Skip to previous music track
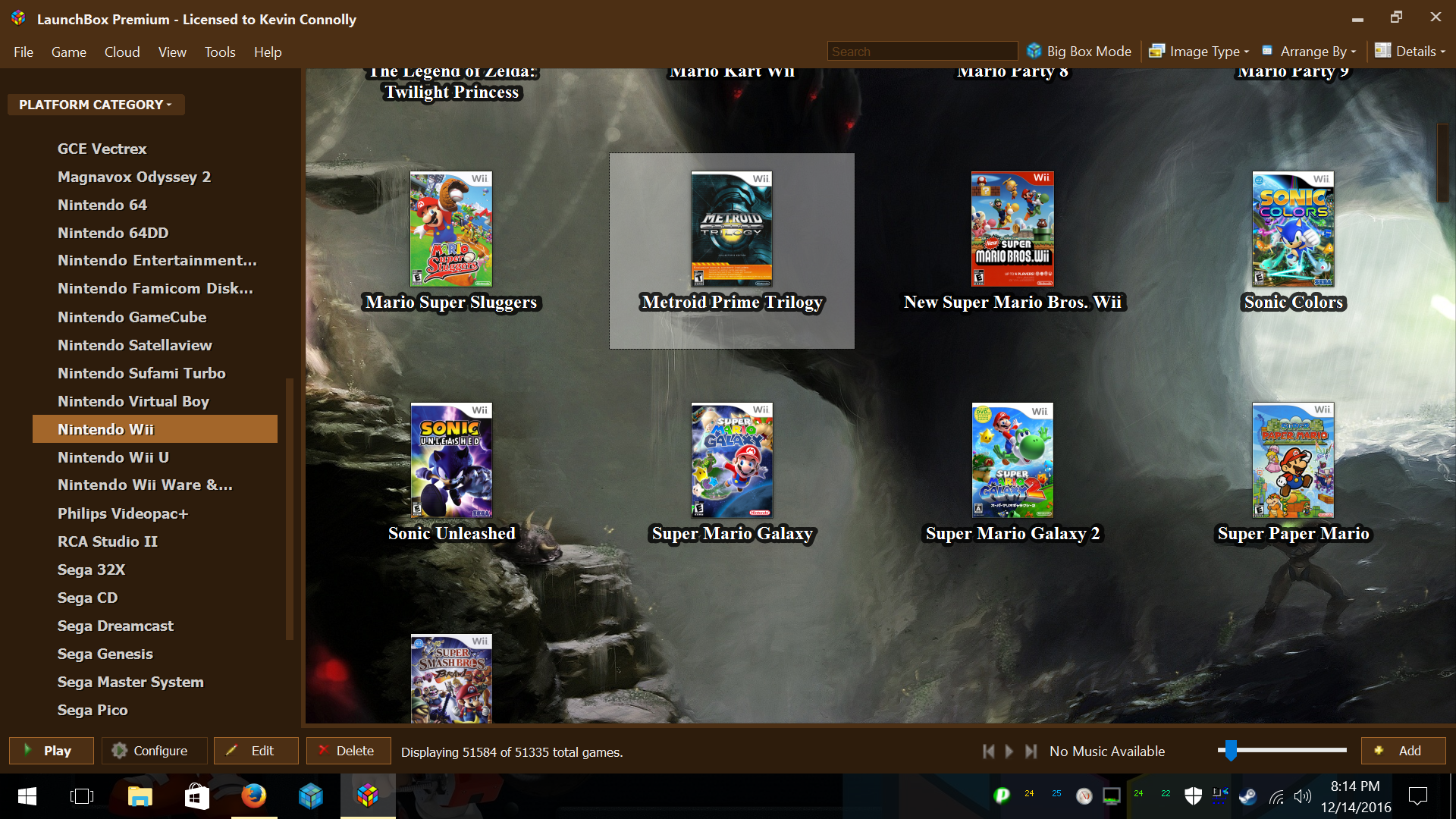1456x819 pixels. pyautogui.click(x=988, y=752)
